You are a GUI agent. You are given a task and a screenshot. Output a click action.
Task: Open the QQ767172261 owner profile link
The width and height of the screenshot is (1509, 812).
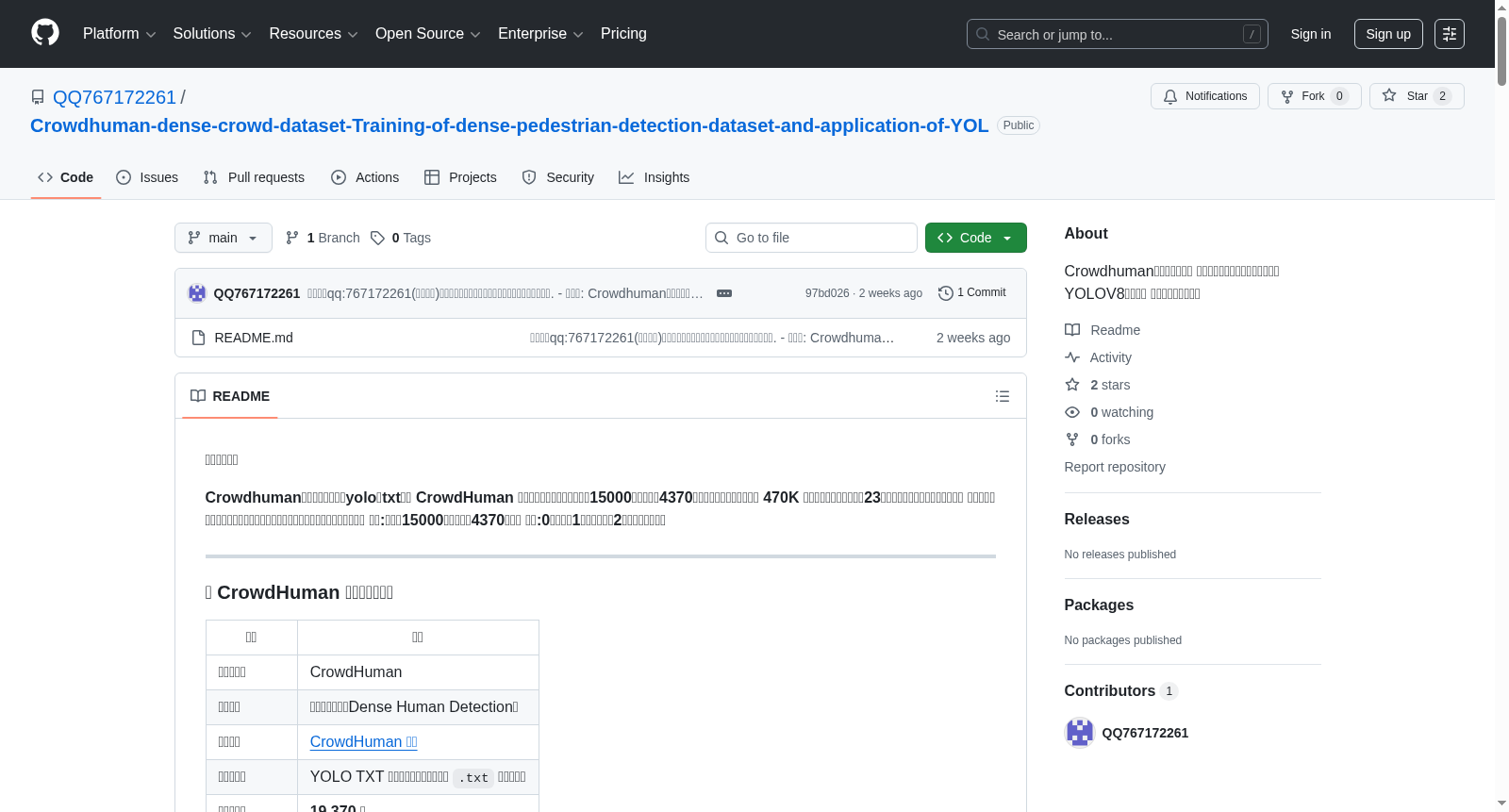(114, 97)
